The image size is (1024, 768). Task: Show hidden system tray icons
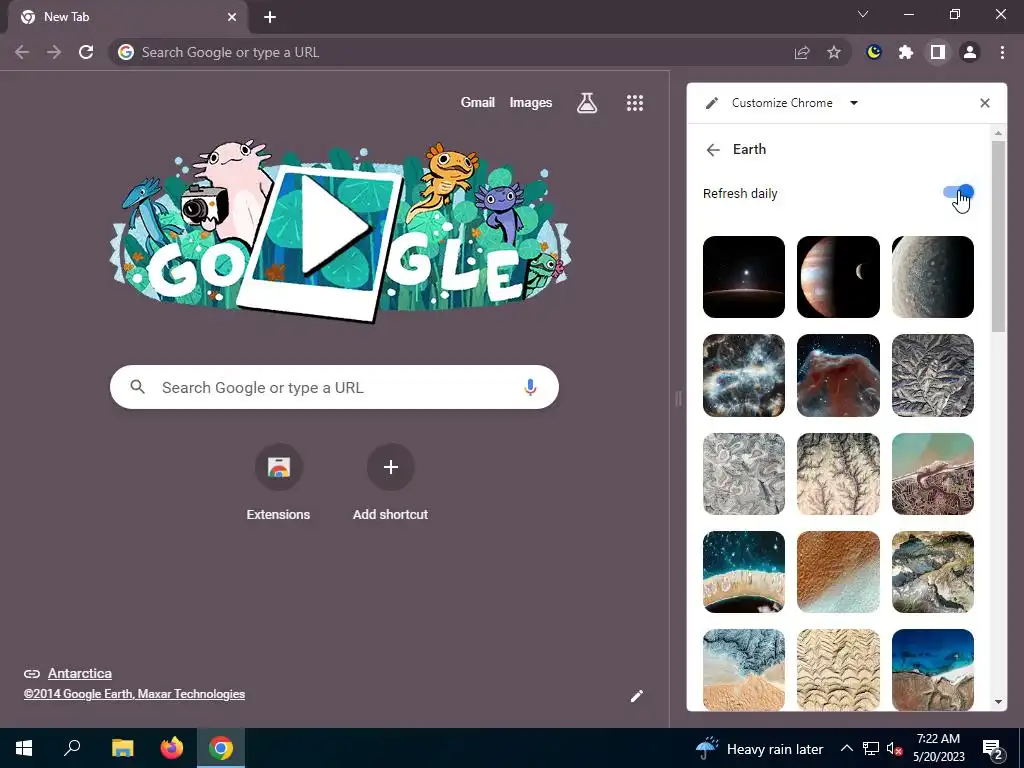[846, 748]
